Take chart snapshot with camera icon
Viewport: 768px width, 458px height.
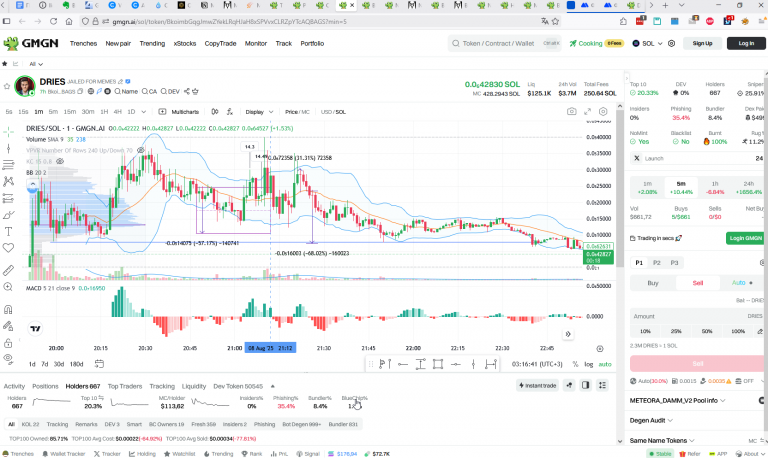pyautogui.click(x=572, y=112)
